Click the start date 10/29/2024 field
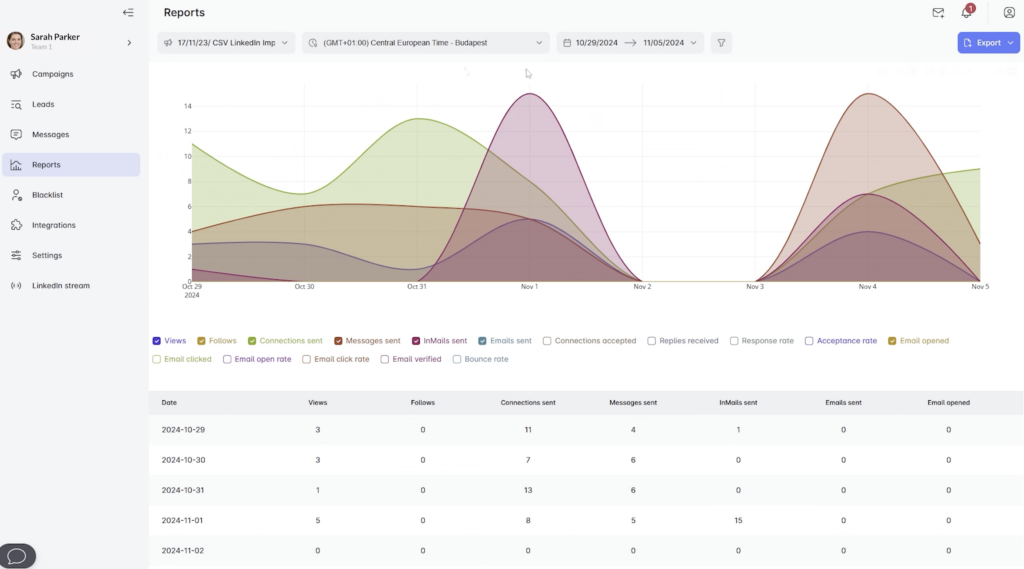This screenshot has width=1024, height=569. coord(596,43)
